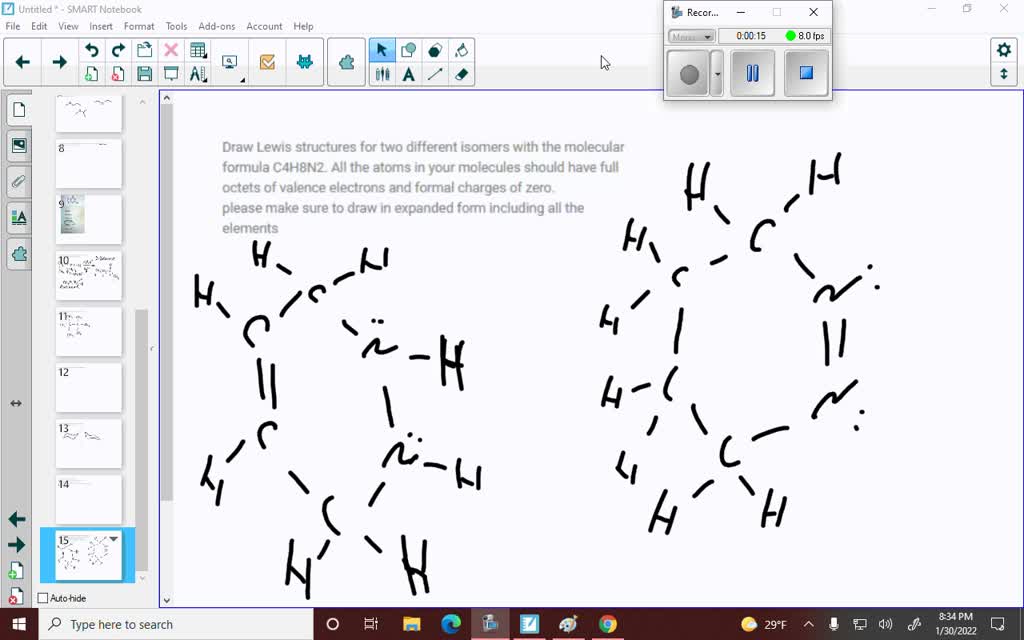This screenshot has height=640, width=1024.
Task: Stop the screen recording
Action: pos(806,74)
